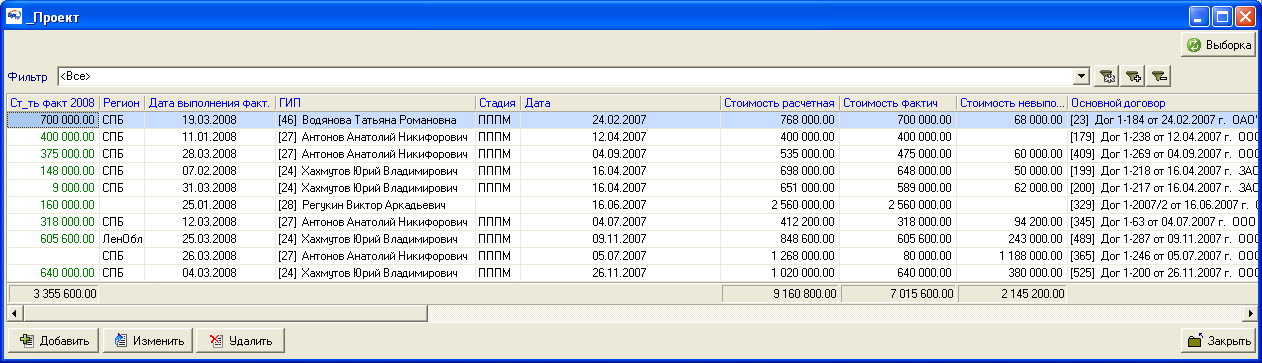
Task: Click the date 16.06.2007 cell
Action: coord(620,205)
